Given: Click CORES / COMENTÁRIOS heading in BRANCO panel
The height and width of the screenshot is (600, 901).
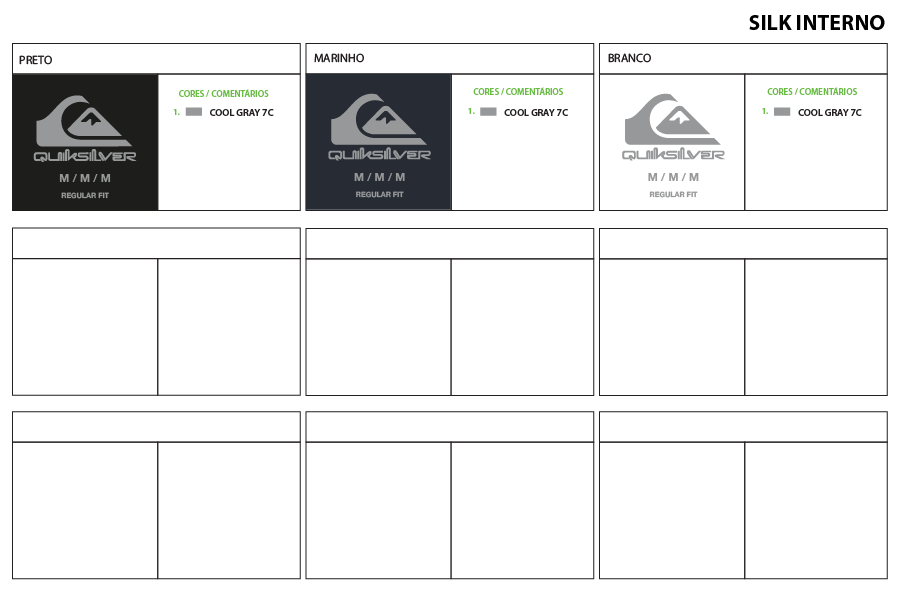Looking at the screenshot, I should 811,92.
